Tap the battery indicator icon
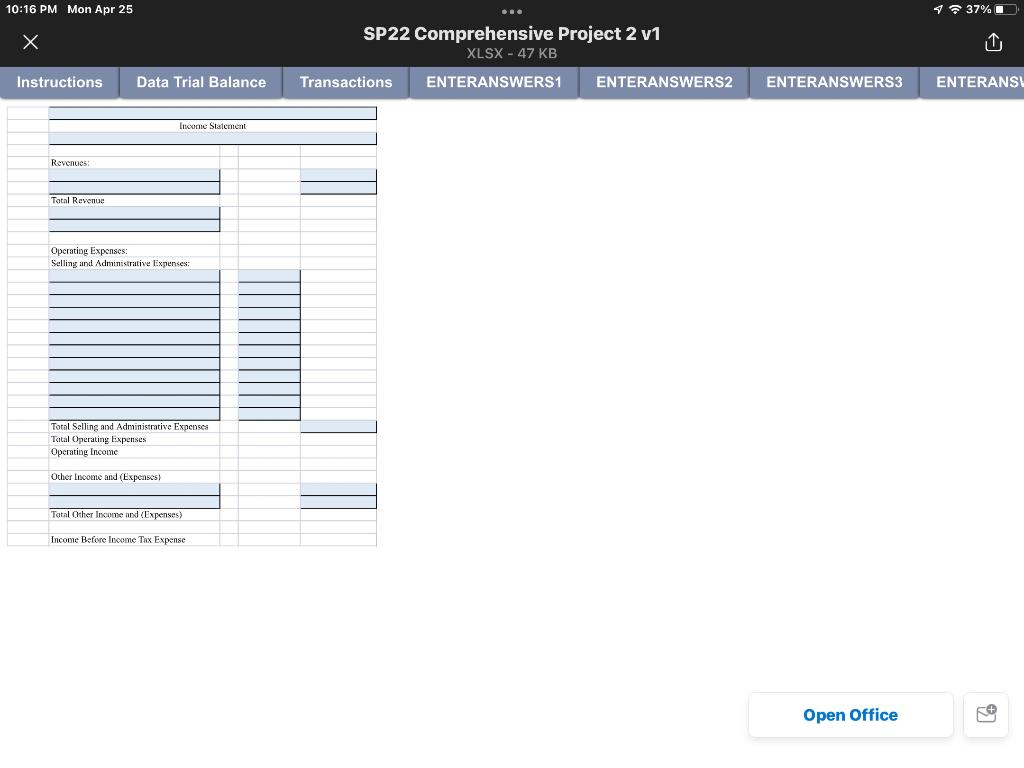The image size is (1024, 768). [1006, 9]
